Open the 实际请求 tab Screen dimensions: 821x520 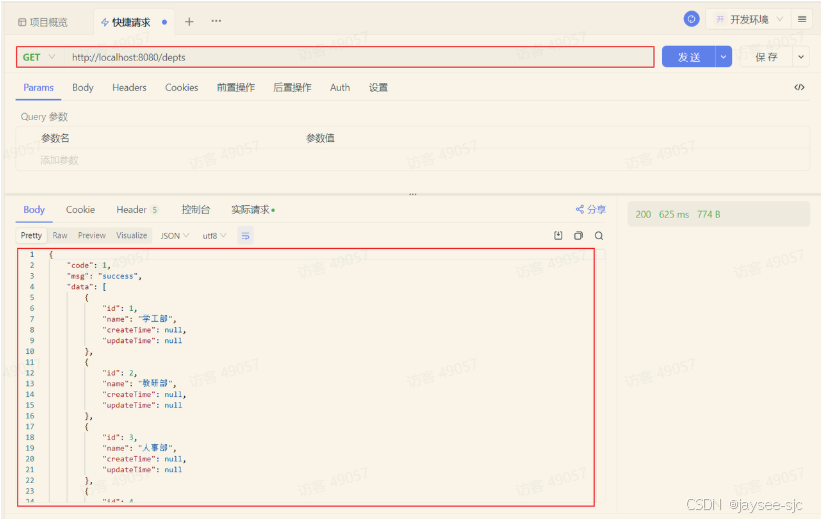click(x=253, y=209)
